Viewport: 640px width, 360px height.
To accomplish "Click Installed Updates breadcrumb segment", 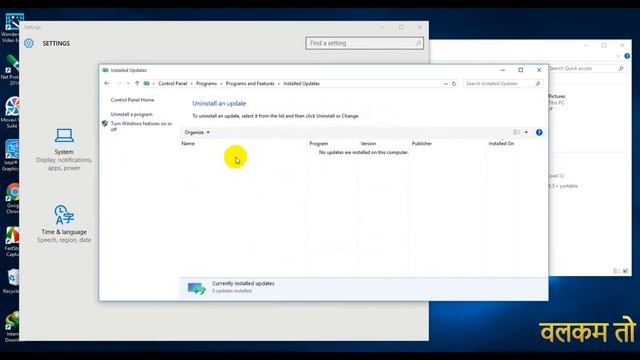I will tap(302, 83).
